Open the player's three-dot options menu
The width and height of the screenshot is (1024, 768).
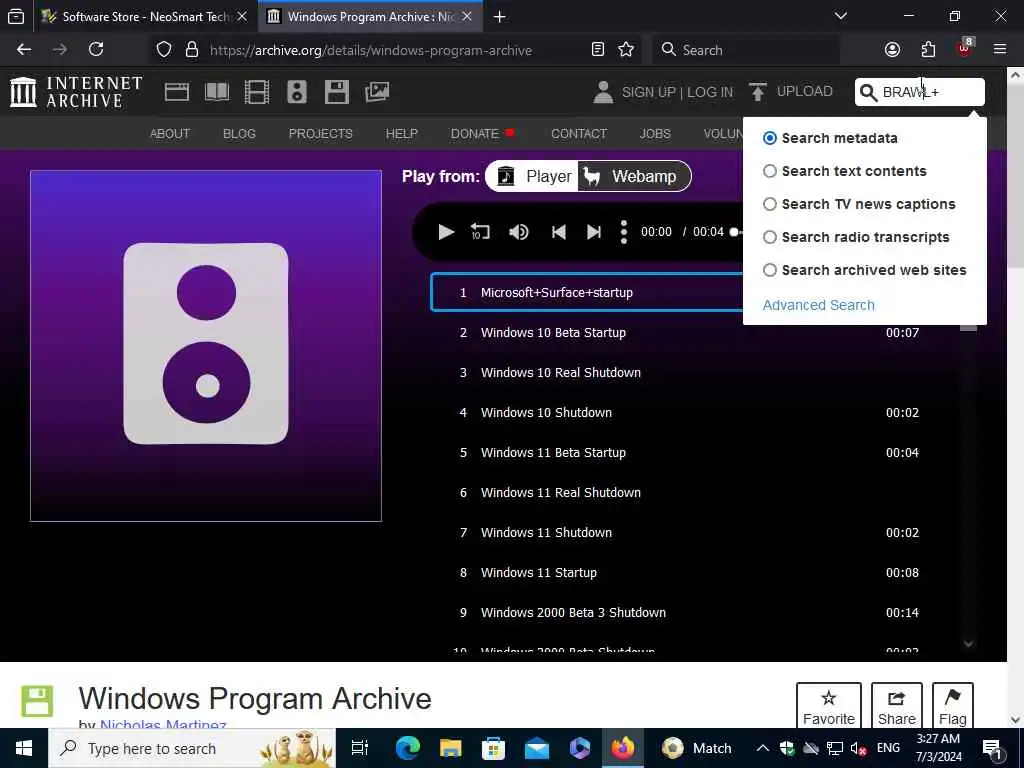point(624,232)
